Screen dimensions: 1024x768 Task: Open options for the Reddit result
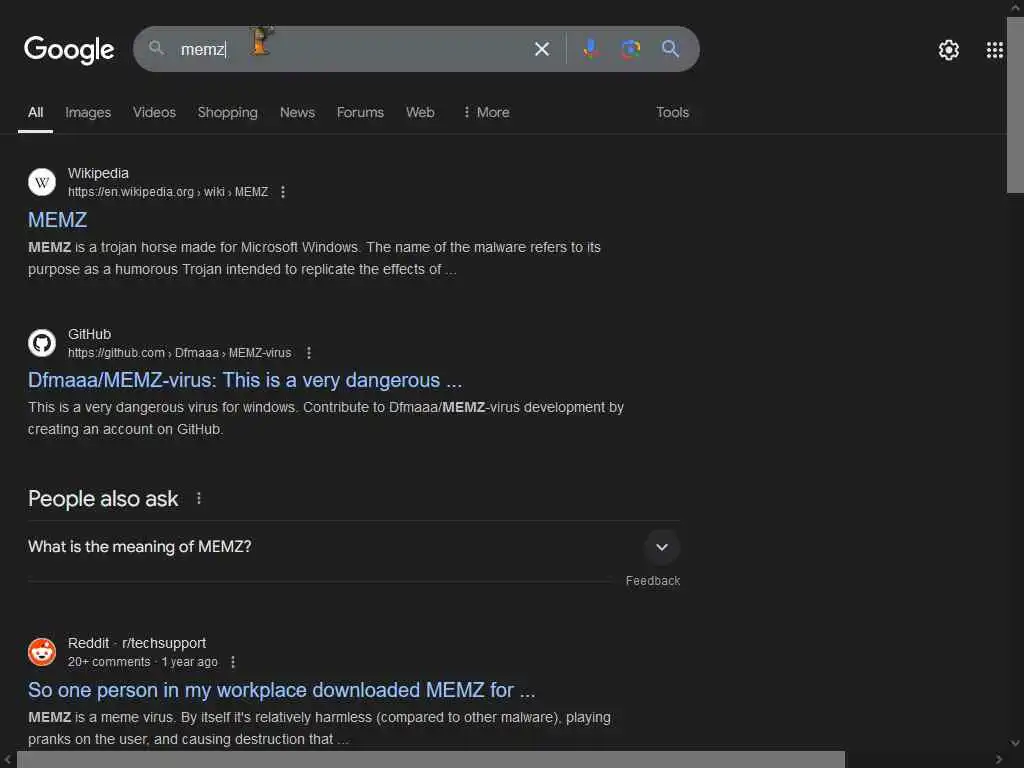[x=233, y=662]
